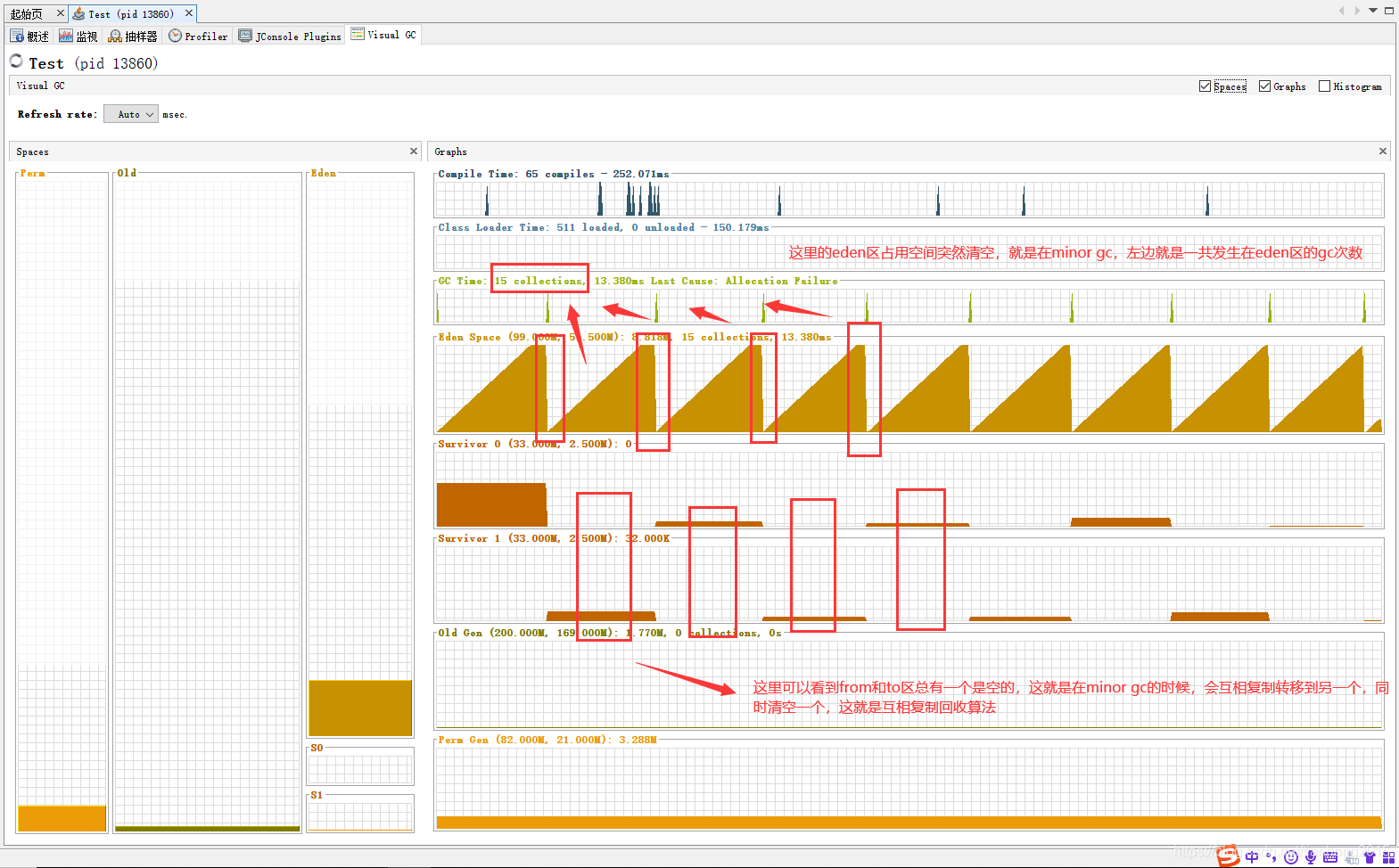Open the 概述 overview tab

(29, 36)
